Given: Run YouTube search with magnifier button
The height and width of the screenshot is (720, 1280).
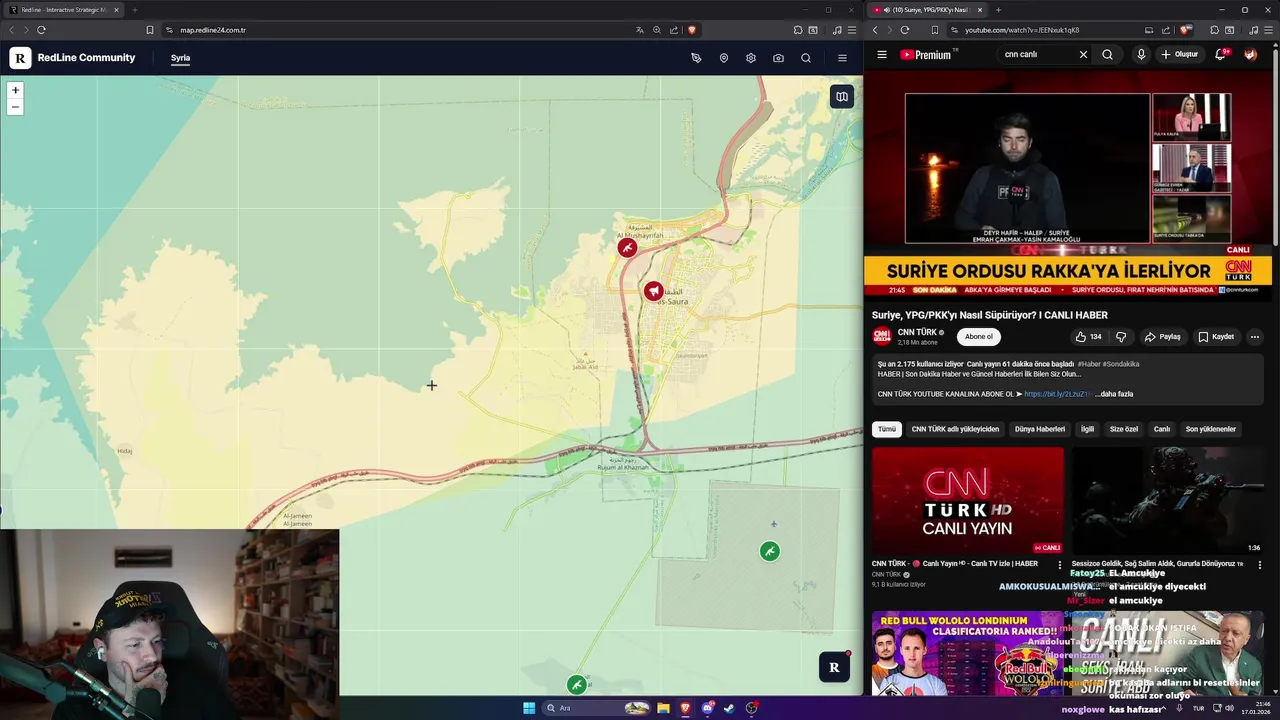Looking at the screenshot, I should 1107,55.
